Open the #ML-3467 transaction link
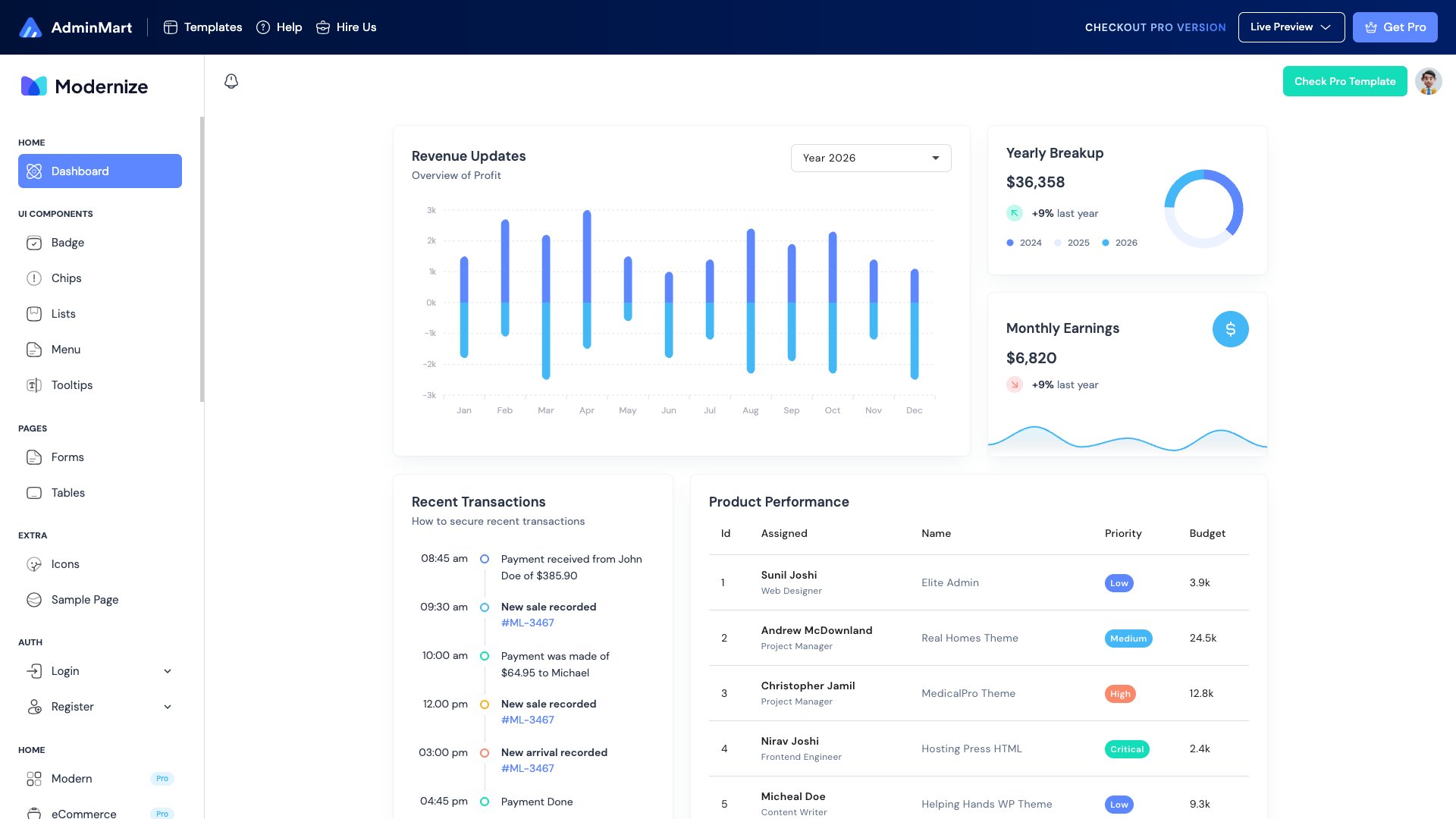1456x819 pixels. (x=527, y=623)
